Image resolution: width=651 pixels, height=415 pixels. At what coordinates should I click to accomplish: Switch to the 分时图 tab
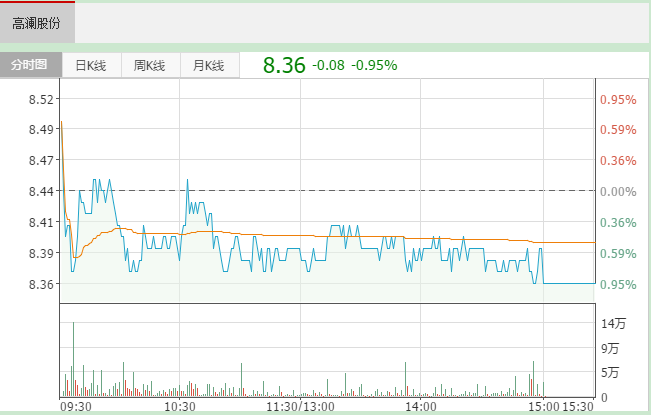point(30,65)
